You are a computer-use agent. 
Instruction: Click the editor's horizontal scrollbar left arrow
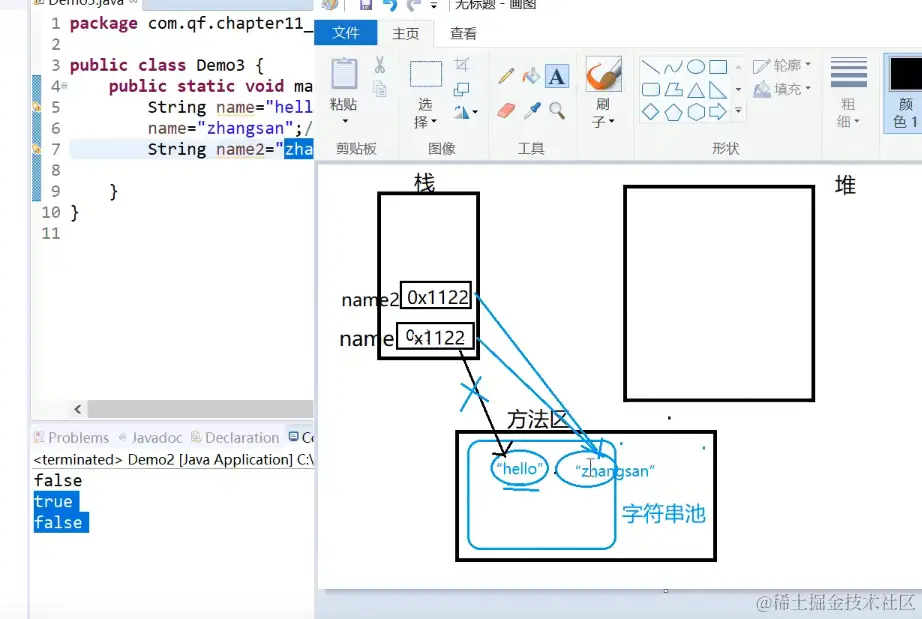[x=78, y=409]
